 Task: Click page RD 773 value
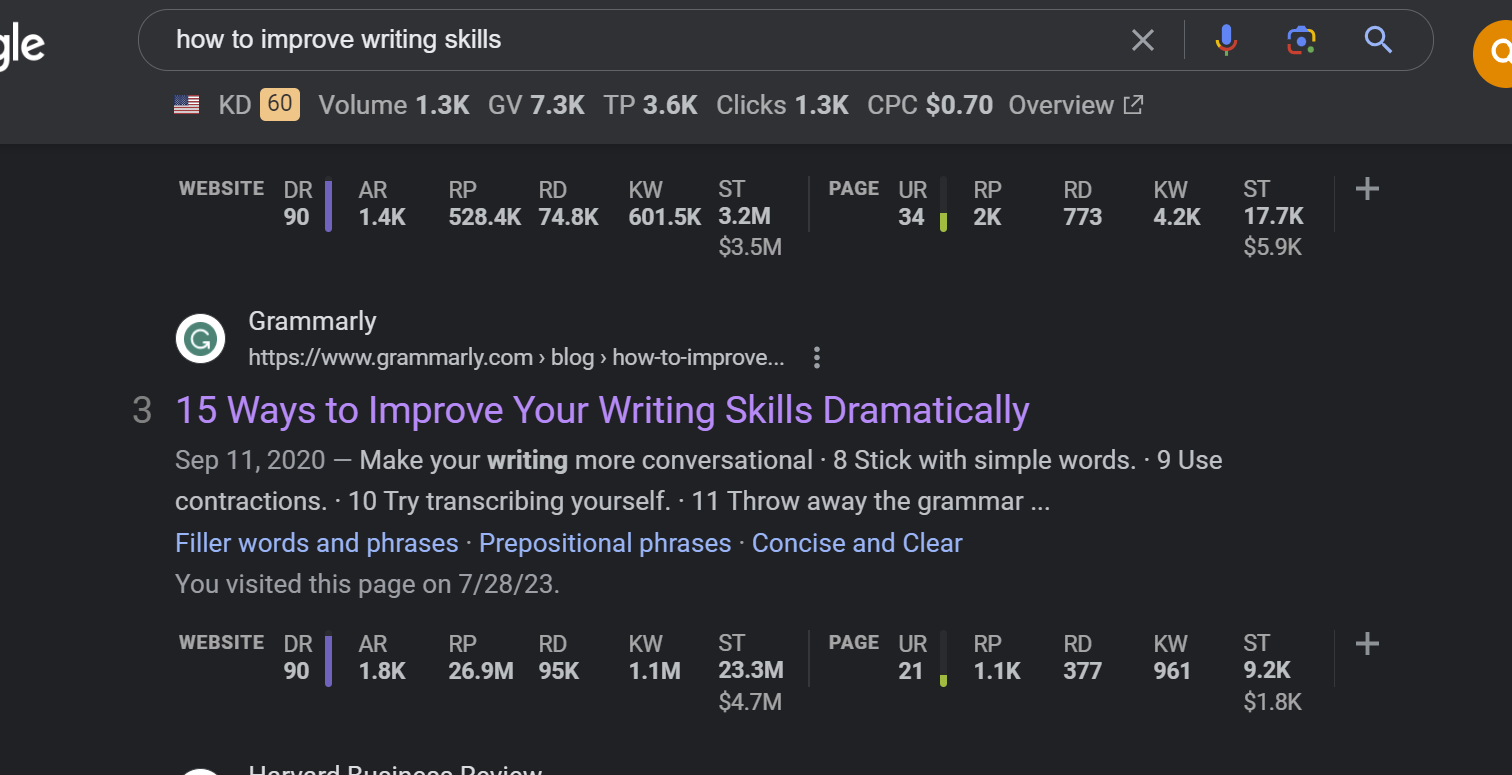pyautogui.click(x=1082, y=217)
